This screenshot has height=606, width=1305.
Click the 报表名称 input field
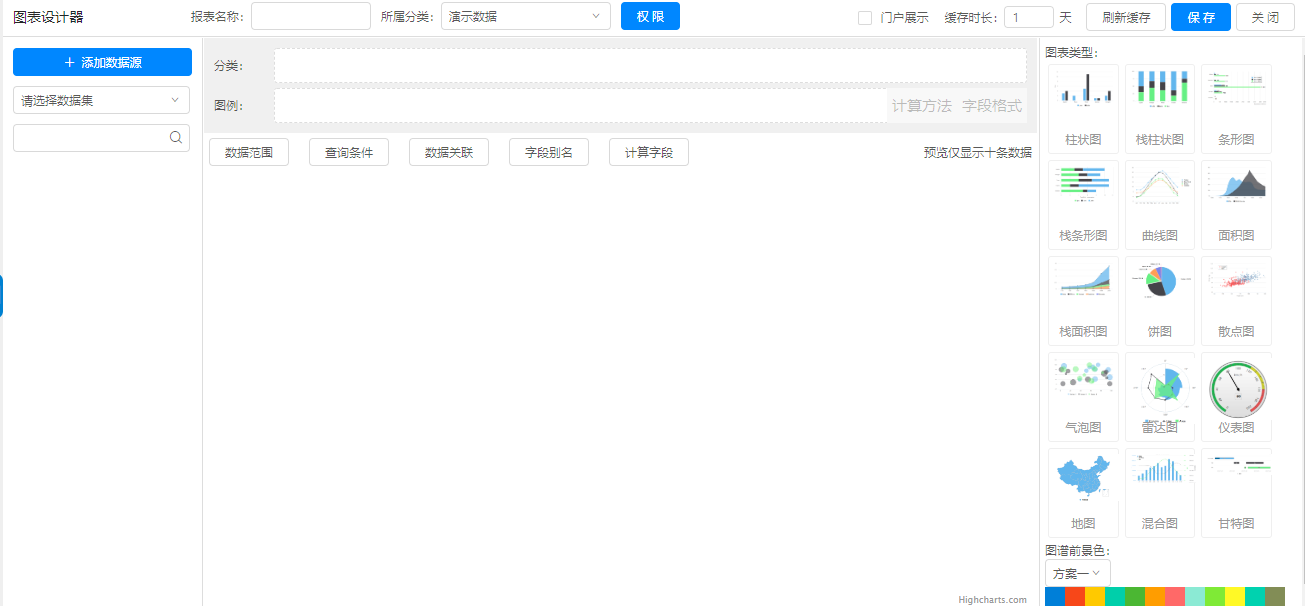[311, 16]
